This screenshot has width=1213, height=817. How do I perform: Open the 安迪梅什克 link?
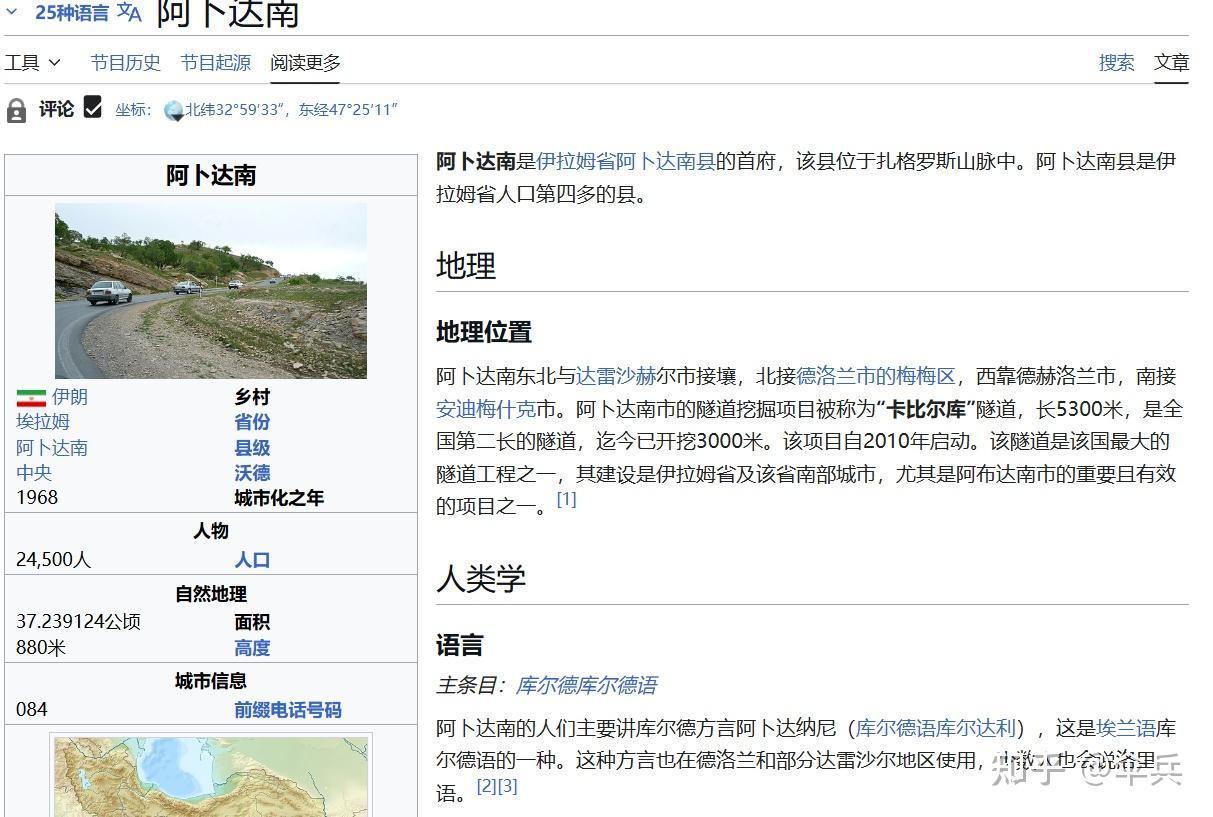pos(486,409)
